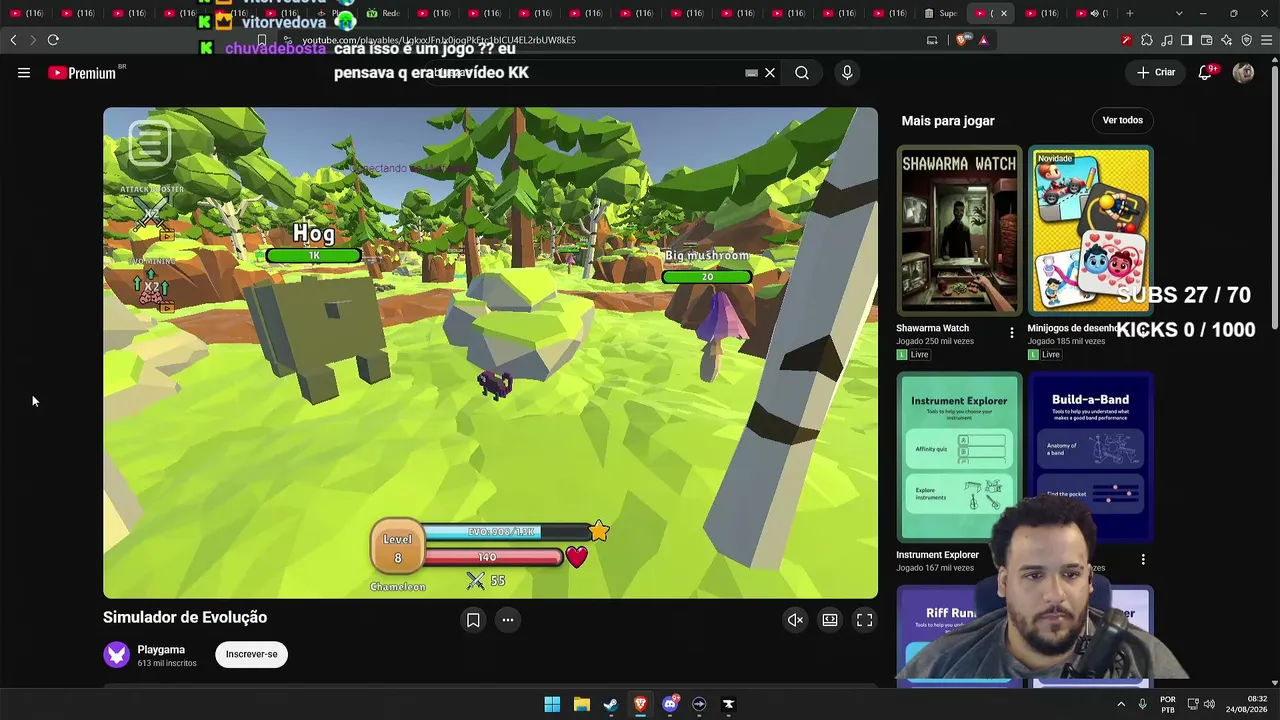
Task: Open the Brave VPN shield icon
Action: [x=1247, y=40]
